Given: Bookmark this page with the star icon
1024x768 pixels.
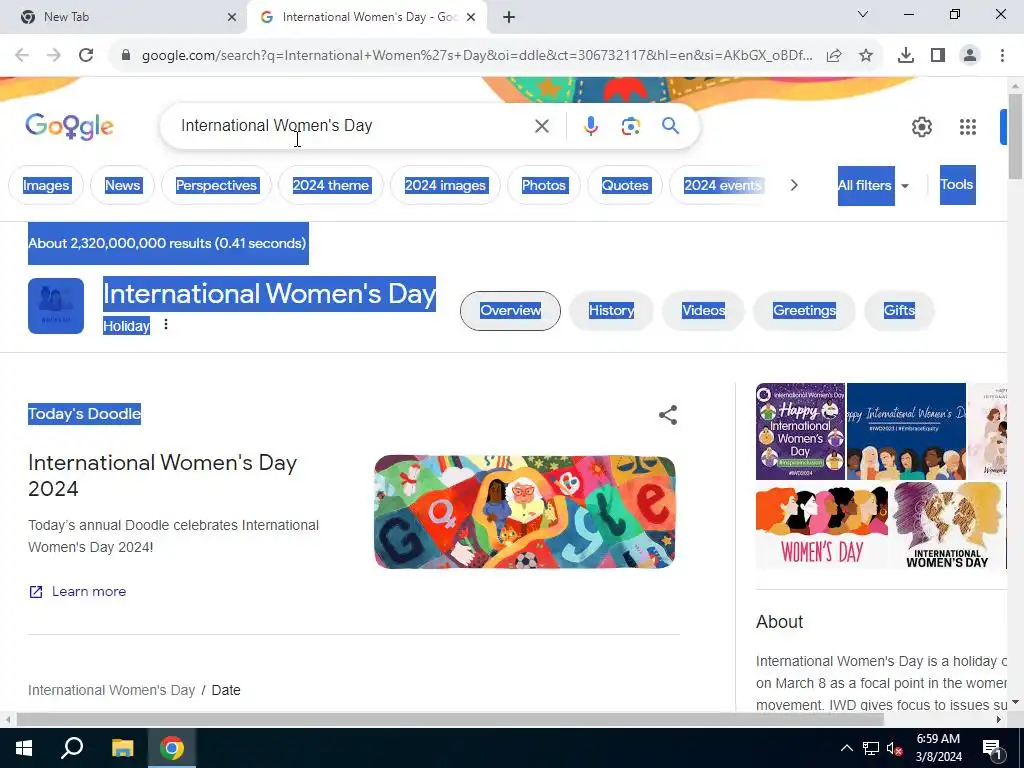Looking at the screenshot, I should point(866,56).
